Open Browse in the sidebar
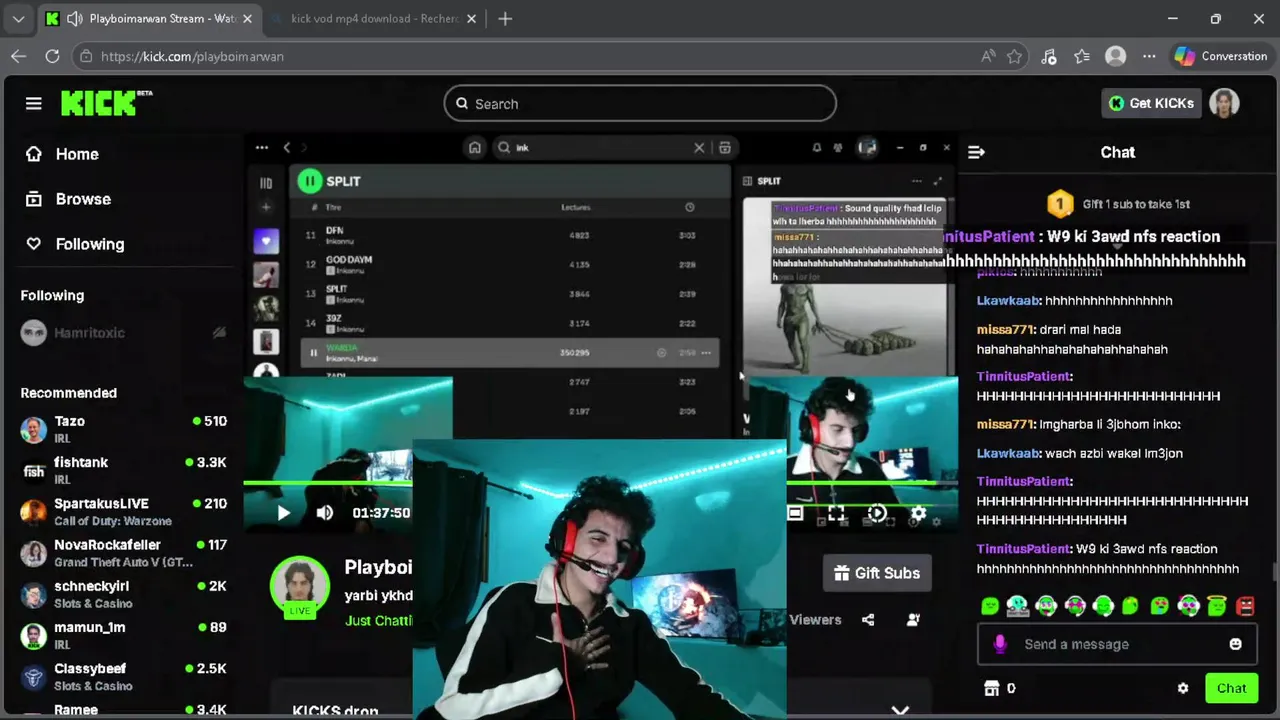Screen dimensions: 1280x720 tap(68, 199)
